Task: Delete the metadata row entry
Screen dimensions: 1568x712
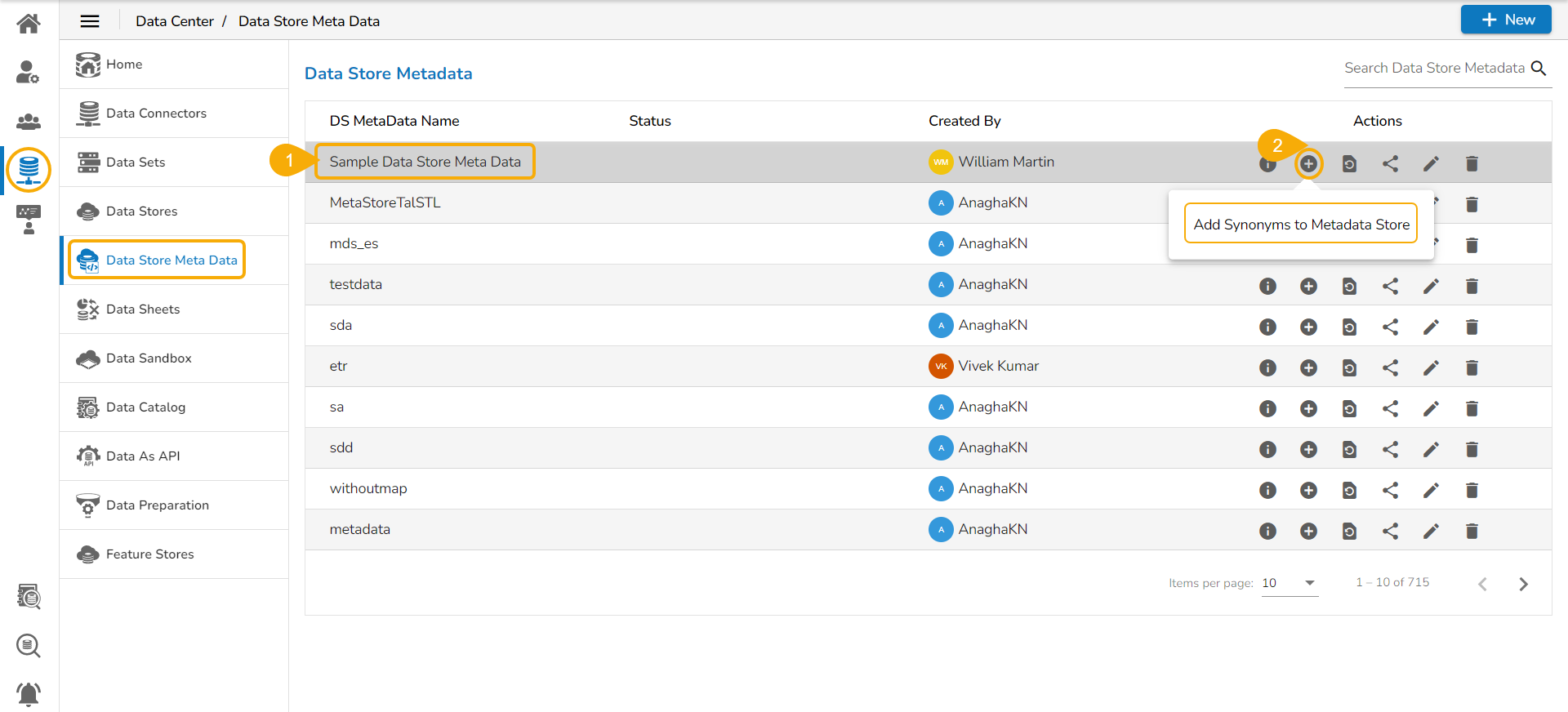Action: [1472, 532]
